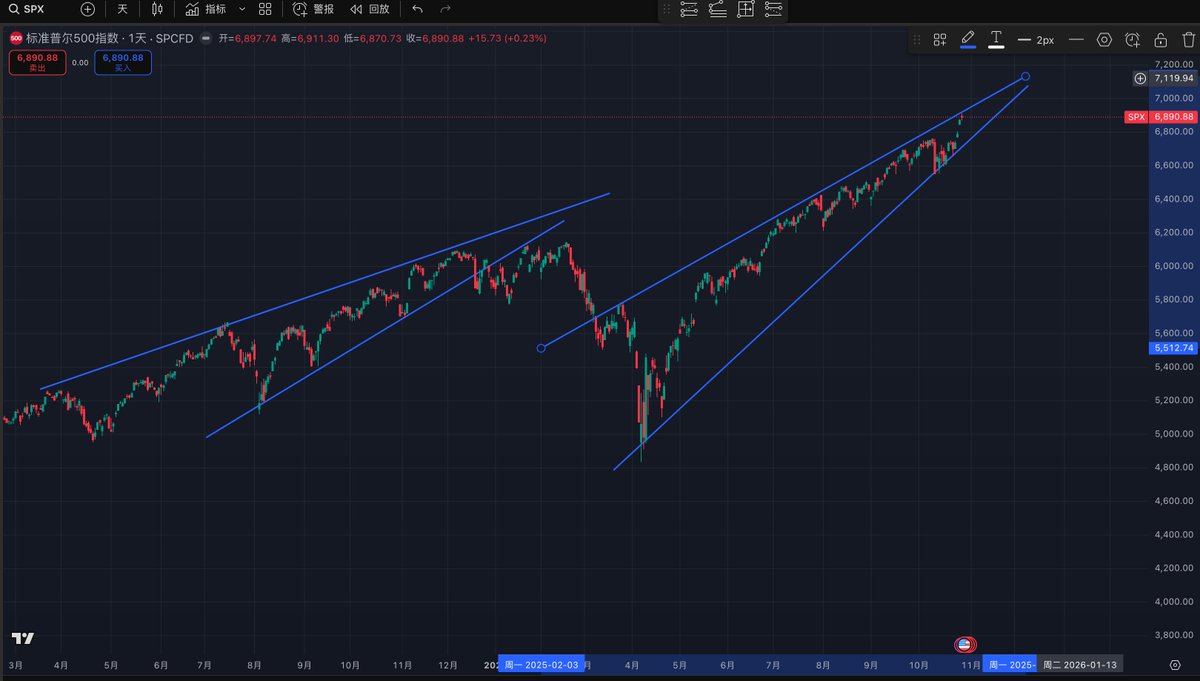Click the 12月 time axis label
Image resolution: width=1200 pixels, height=681 pixels.
(449, 664)
